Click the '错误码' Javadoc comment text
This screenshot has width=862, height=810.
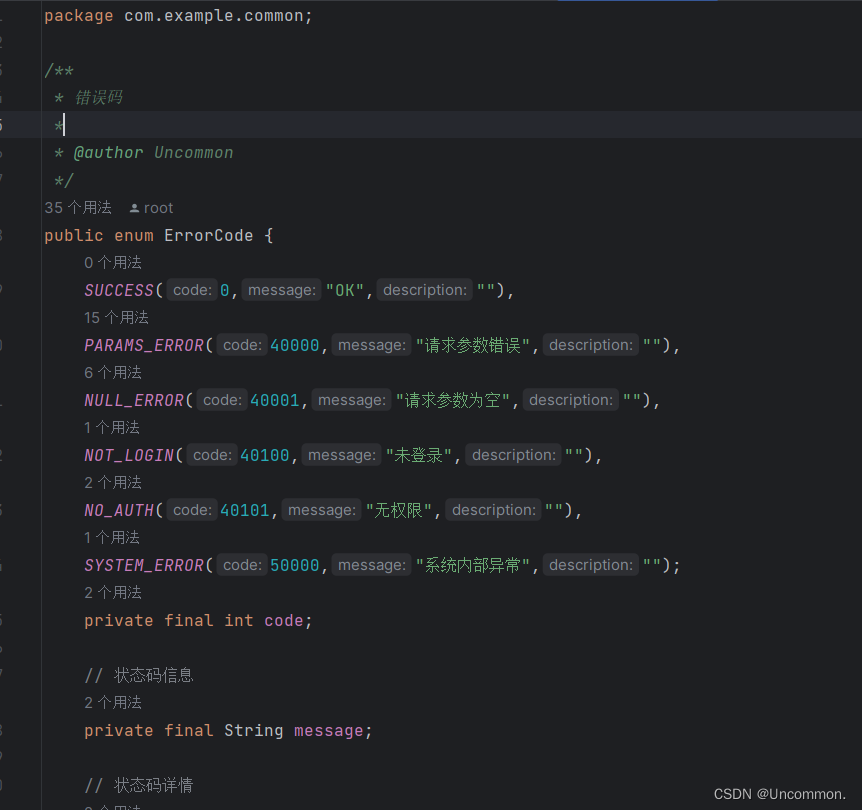coord(99,98)
